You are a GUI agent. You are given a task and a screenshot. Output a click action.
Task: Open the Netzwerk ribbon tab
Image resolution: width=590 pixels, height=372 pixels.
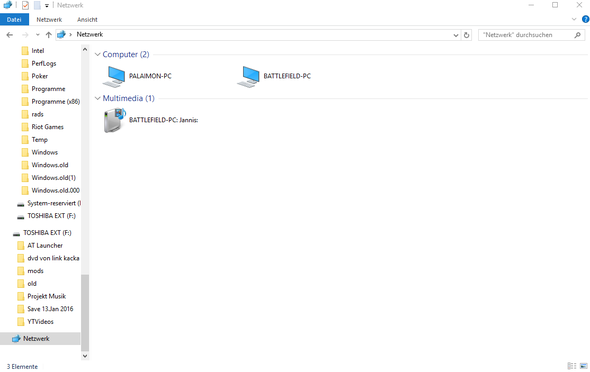[49, 20]
